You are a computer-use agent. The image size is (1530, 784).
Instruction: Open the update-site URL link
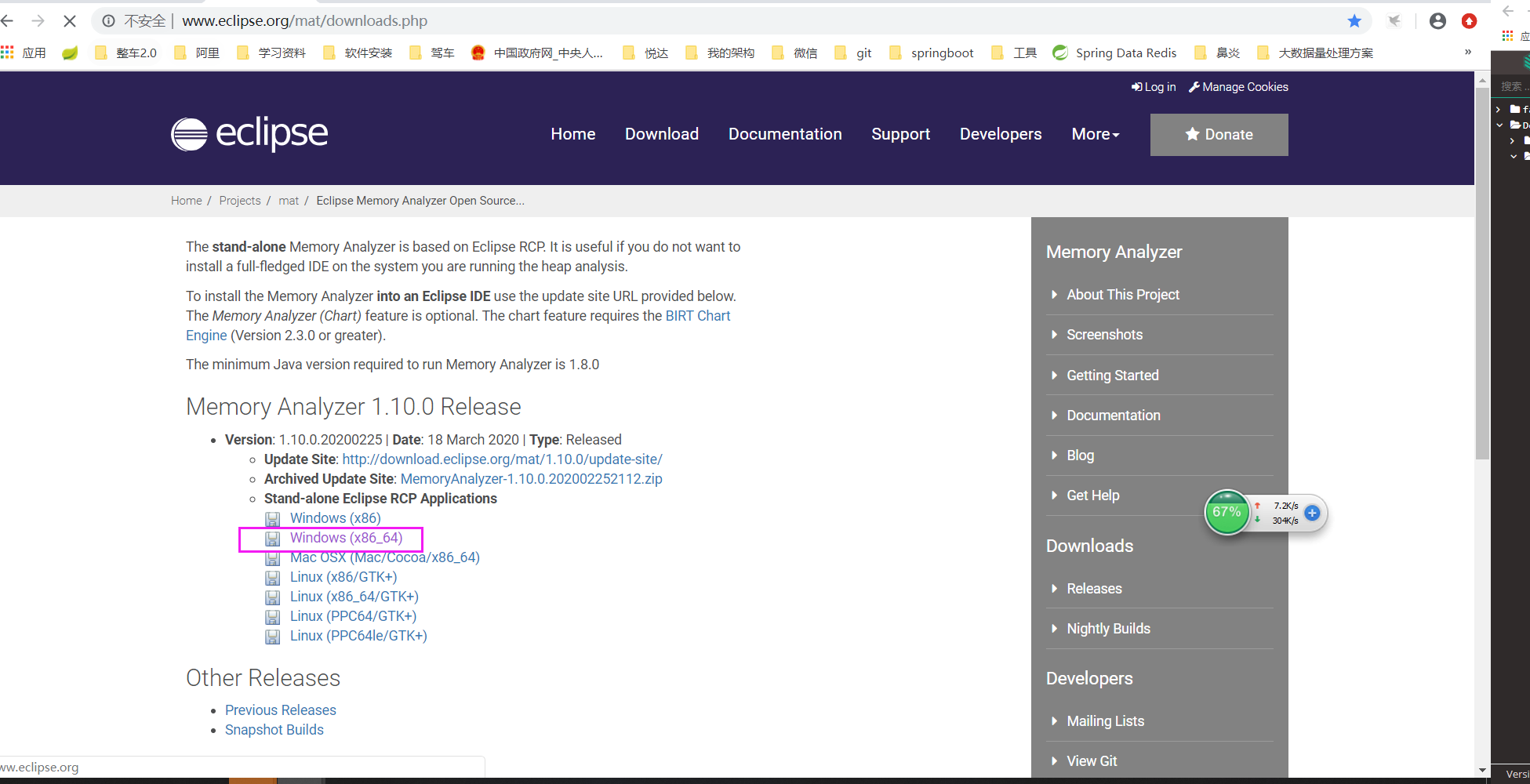pos(502,459)
